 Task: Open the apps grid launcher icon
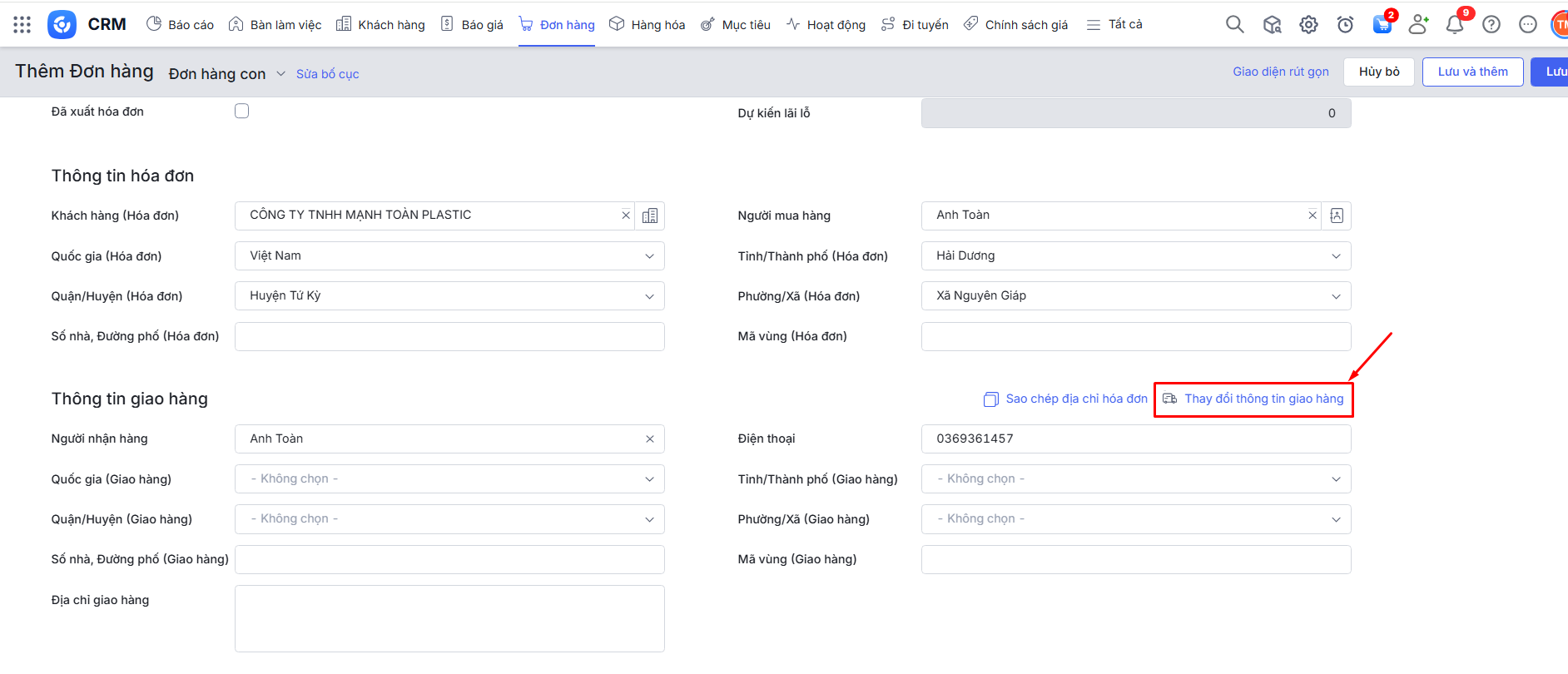(x=22, y=25)
